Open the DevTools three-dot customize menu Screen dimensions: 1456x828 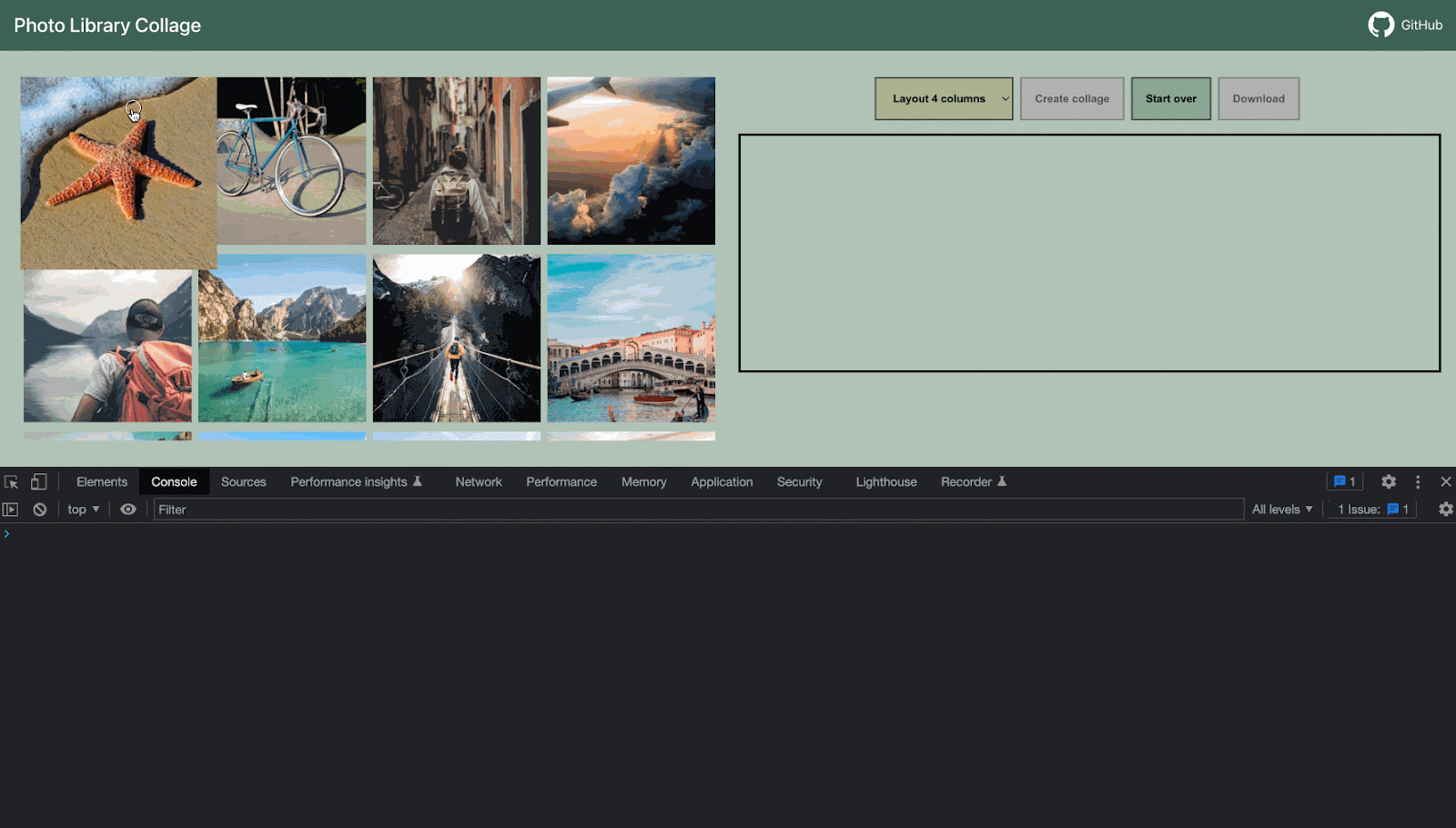(1417, 482)
